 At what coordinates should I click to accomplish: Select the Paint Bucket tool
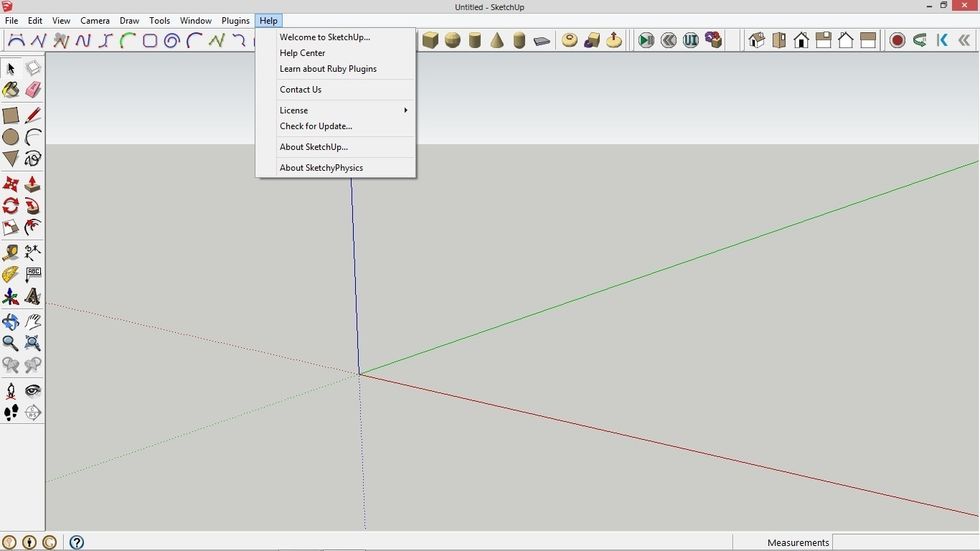tap(11, 91)
